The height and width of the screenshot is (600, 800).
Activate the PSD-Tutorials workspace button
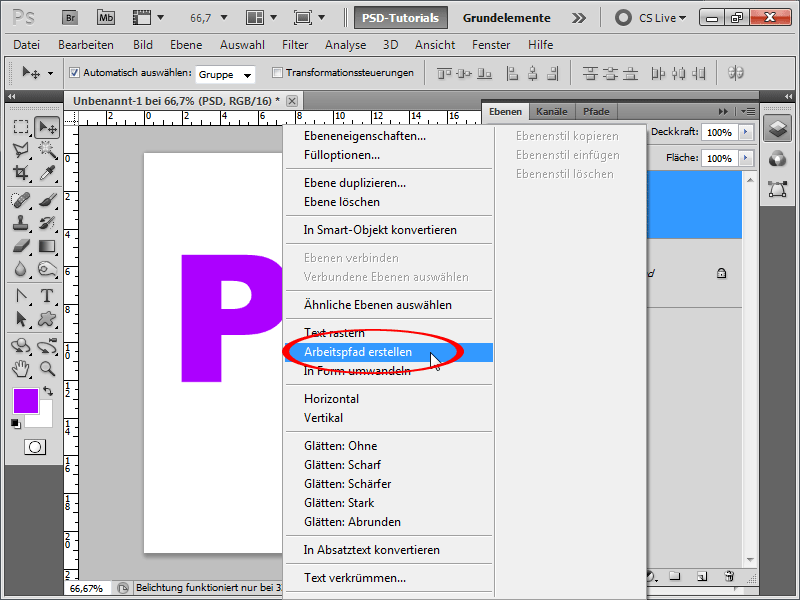click(401, 18)
